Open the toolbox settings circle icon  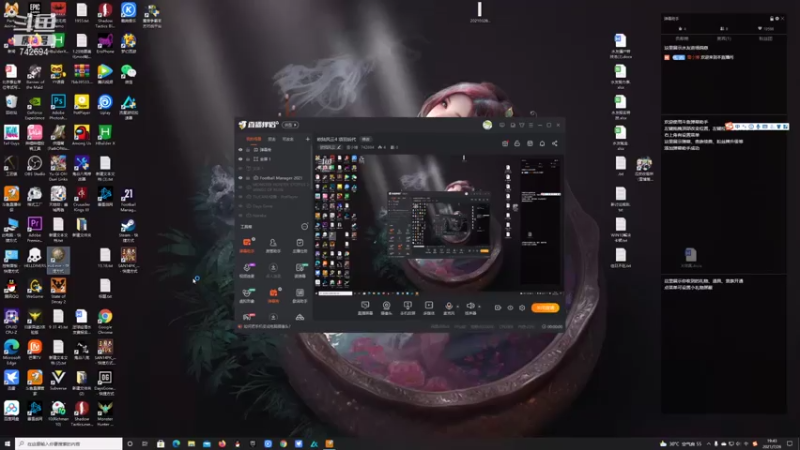coord(305,227)
